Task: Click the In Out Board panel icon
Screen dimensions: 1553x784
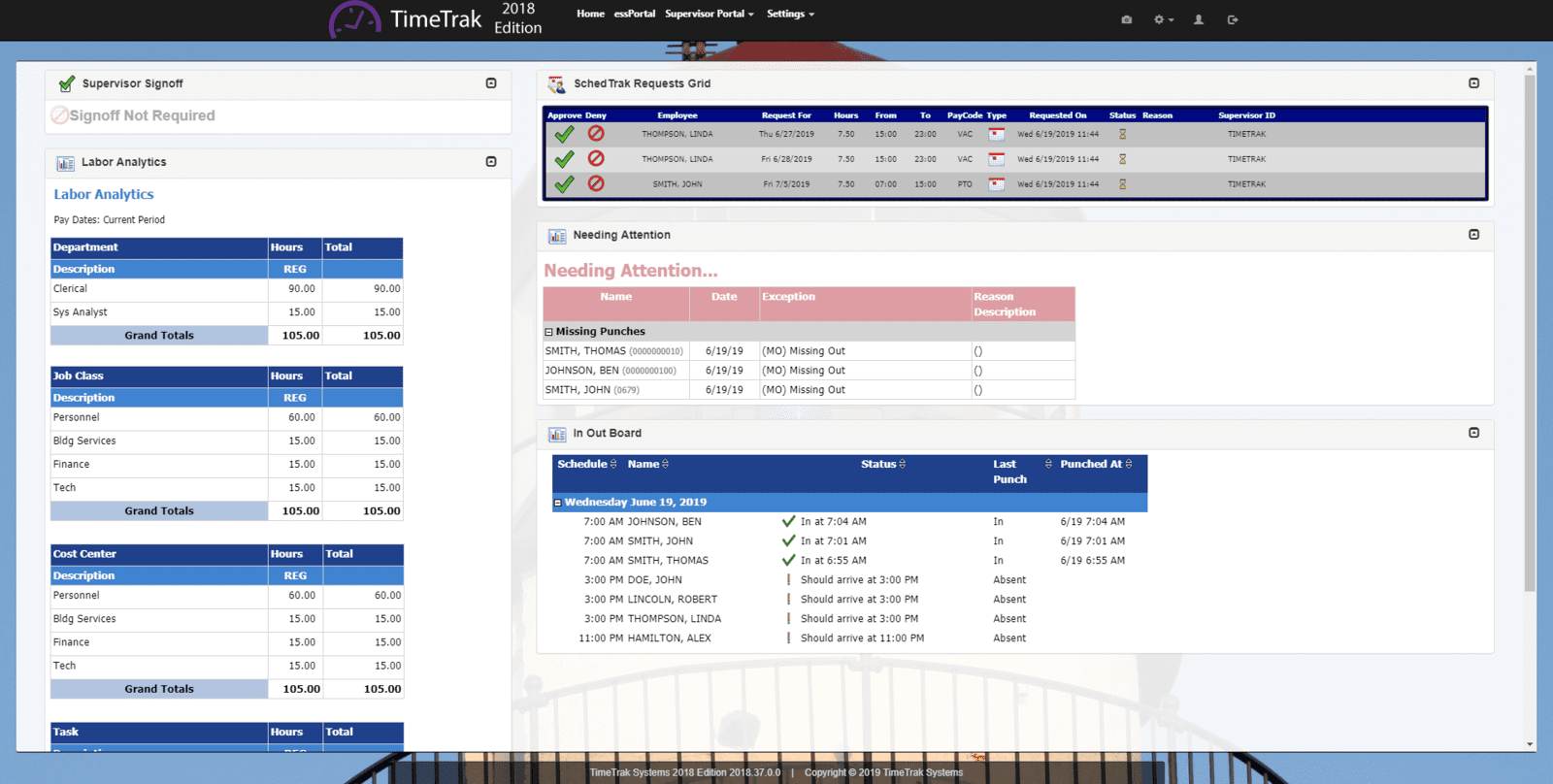Action: pos(557,434)
